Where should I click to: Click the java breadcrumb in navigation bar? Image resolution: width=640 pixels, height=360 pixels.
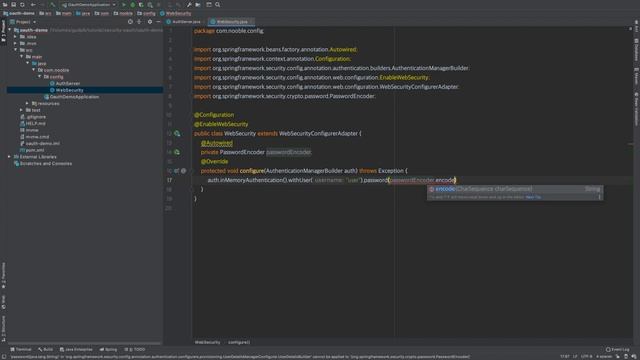[83, 13]
